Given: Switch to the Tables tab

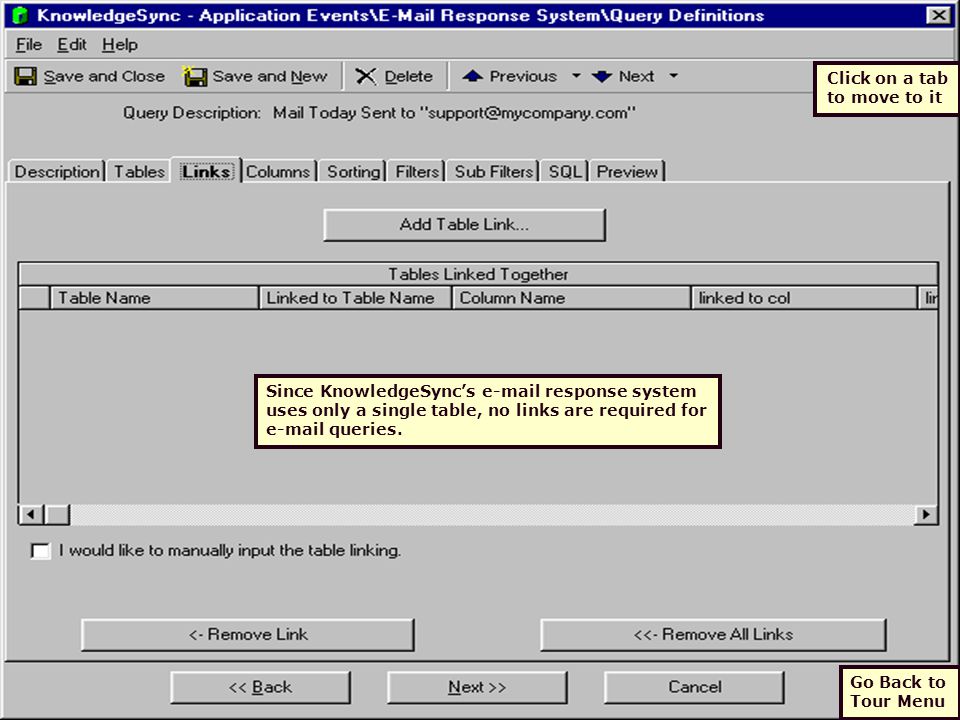Looking at the screenshot, I should pos(140,171).
